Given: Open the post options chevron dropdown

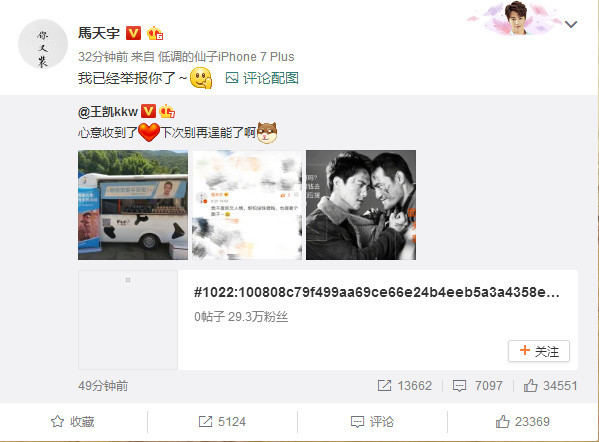Looking at the screenshot, I should pyautogui.click(x=571, y=24).
